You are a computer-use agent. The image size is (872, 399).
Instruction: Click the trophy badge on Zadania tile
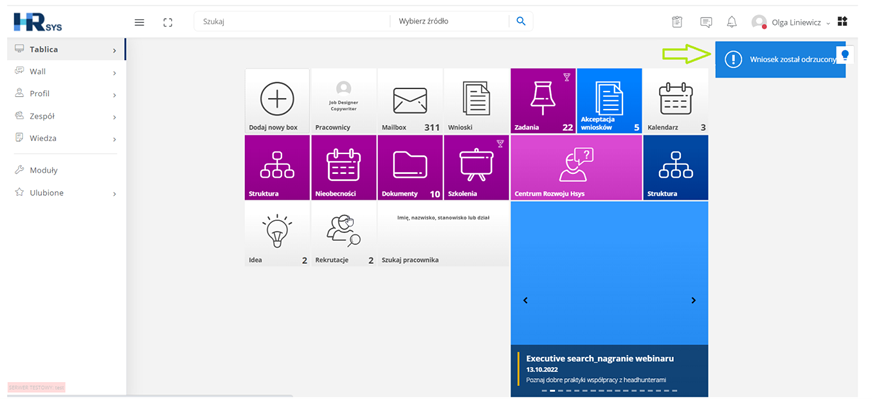(x=567, y=77)
